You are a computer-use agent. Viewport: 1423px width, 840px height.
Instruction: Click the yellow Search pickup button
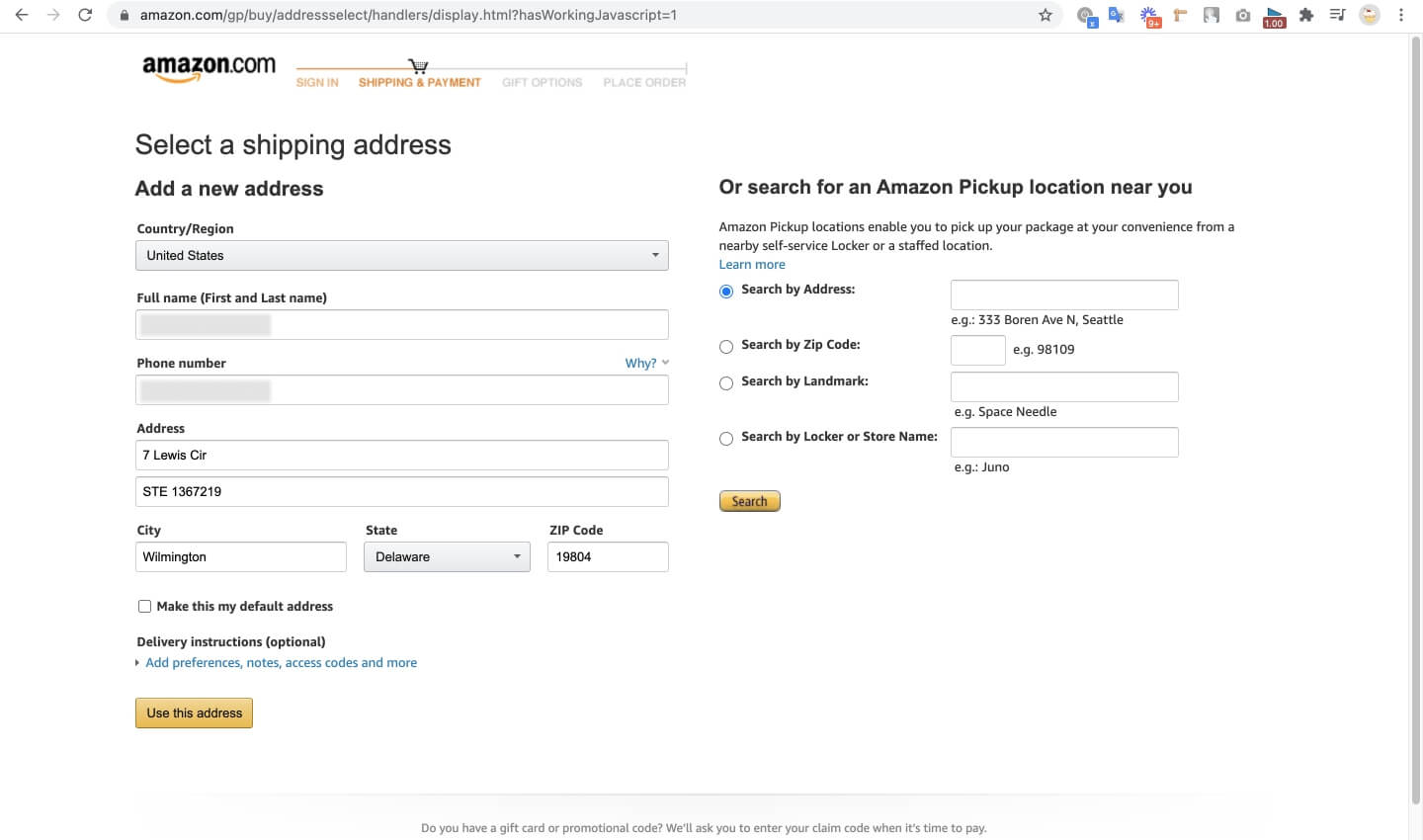tap(749, 502)
